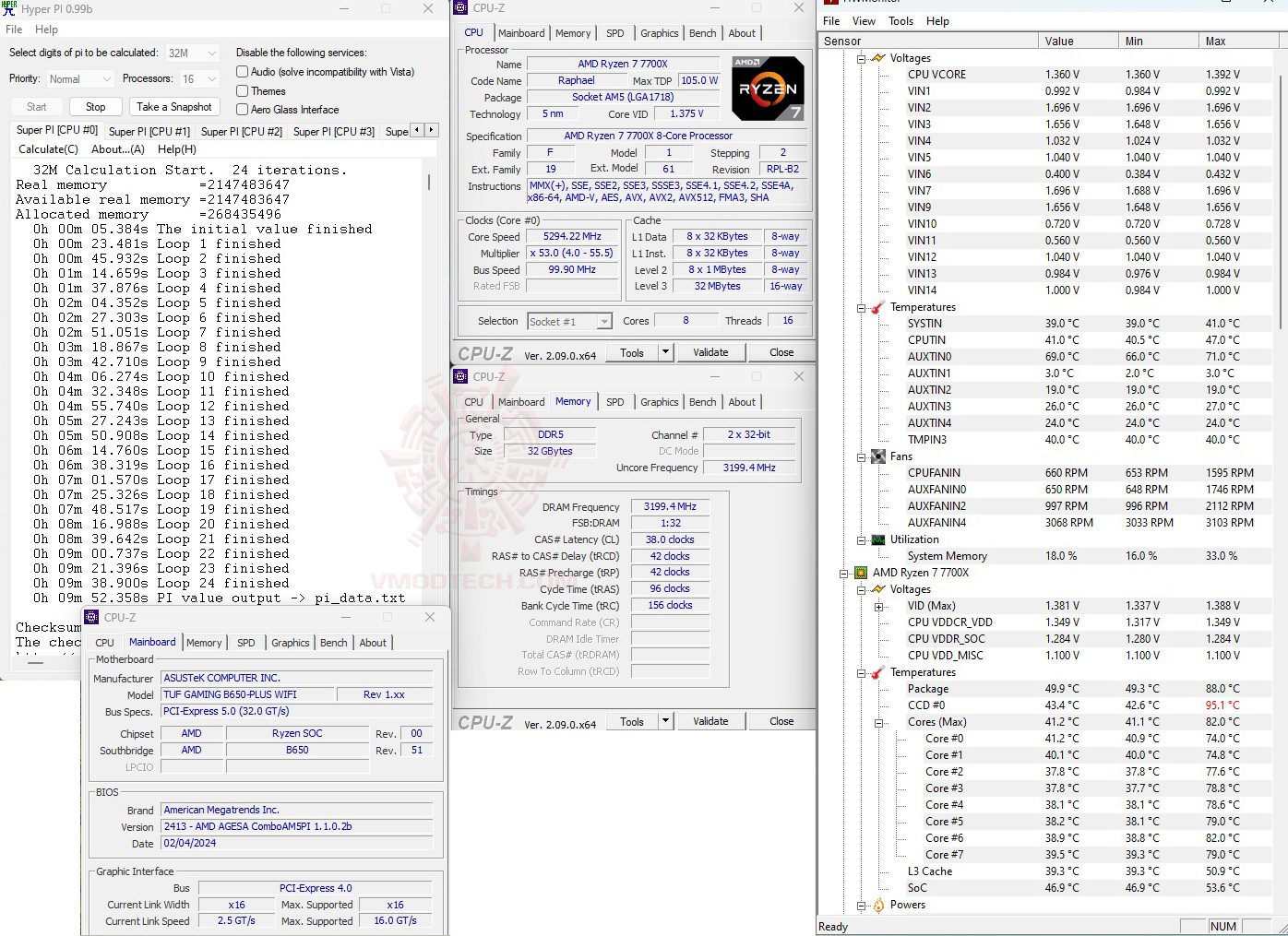Click the AMD Ryzen 7 7700X chip icon
This screenshot has height=936, width=1288.
(861, 573)
